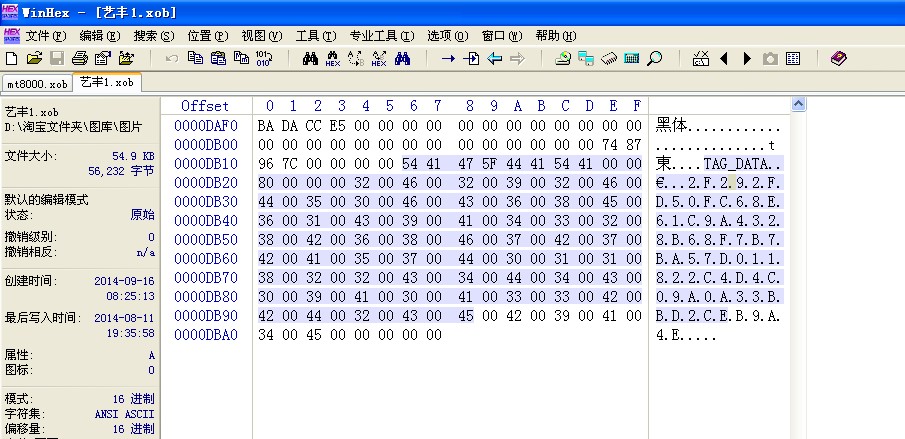Screen dimensions: 905x439
Task: Click the scrollbar up arrow
Action: tap(798, 104)
